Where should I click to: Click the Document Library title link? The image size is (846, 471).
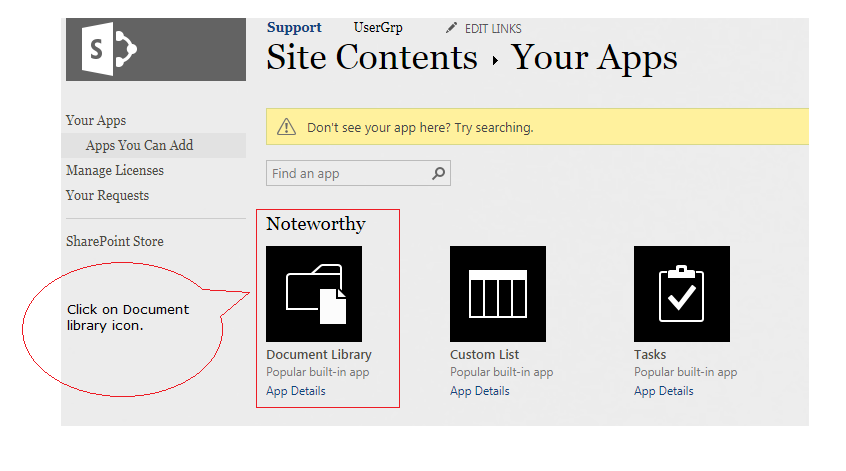point(319,354)
